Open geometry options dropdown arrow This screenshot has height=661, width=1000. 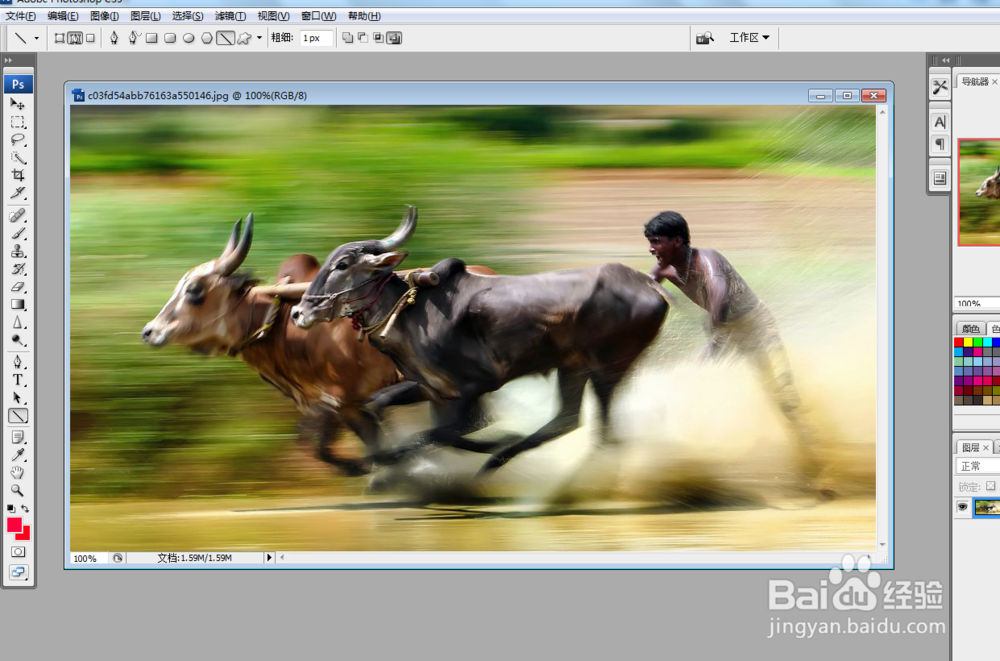pos(259,38)
